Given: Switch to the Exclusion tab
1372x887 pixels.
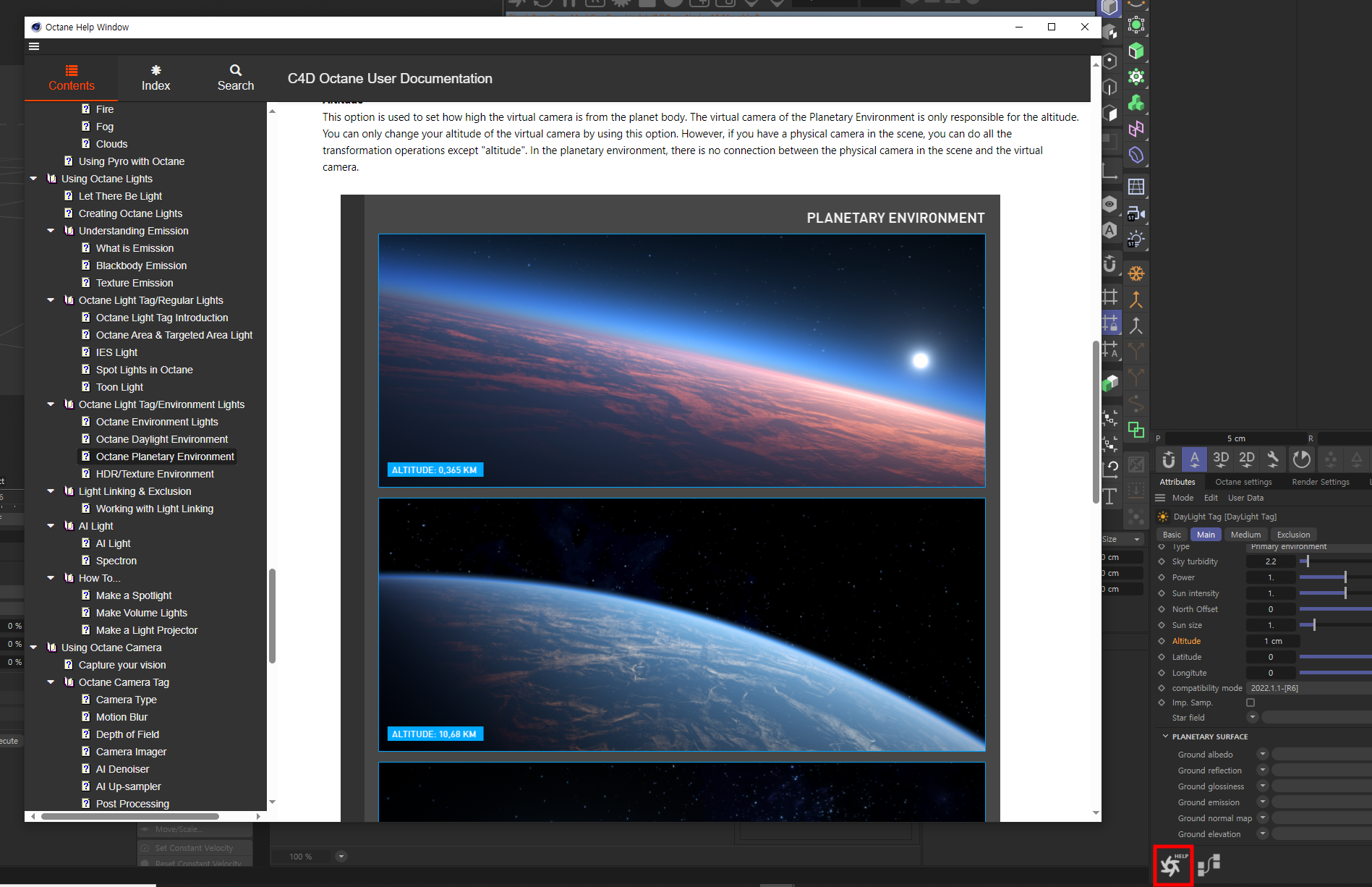Looking at the screenshot, I should click(x=1293, y=535).
